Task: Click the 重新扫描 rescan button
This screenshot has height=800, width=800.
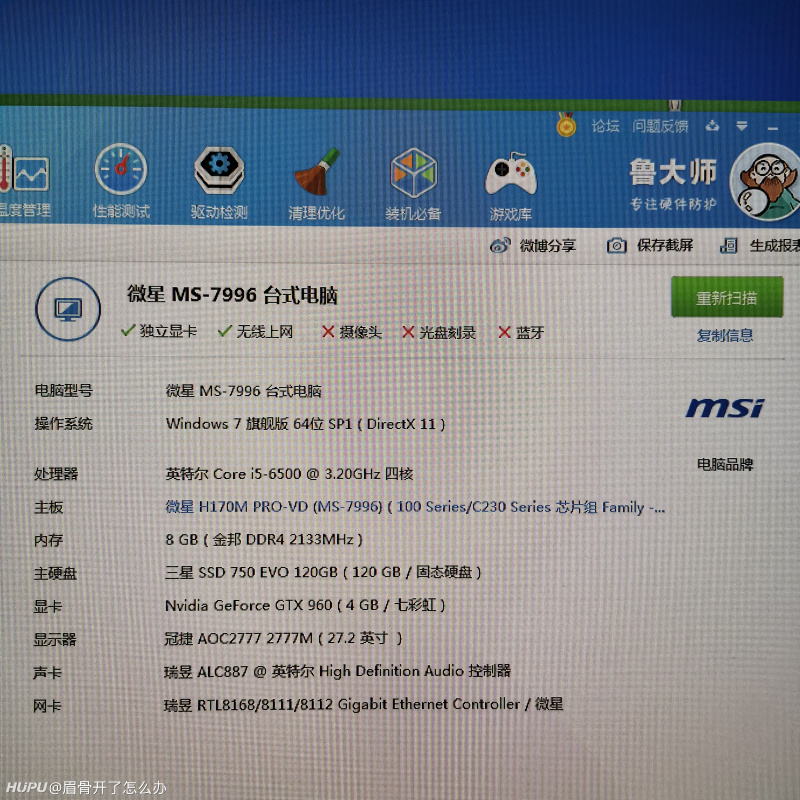Action: coord(727,298)
